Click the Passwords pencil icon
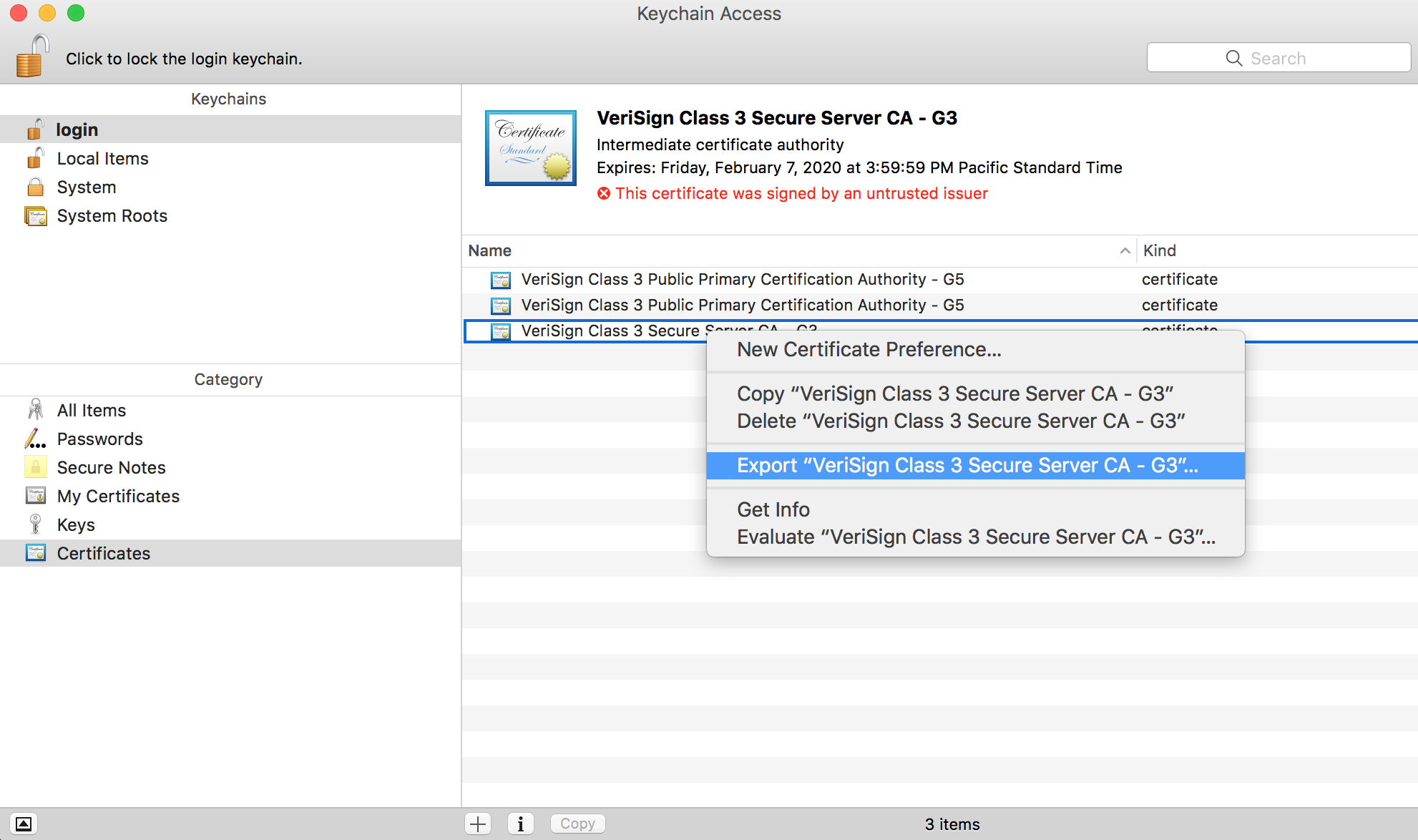The width and height of the screenshot is (1418, 840). [36, 438]
